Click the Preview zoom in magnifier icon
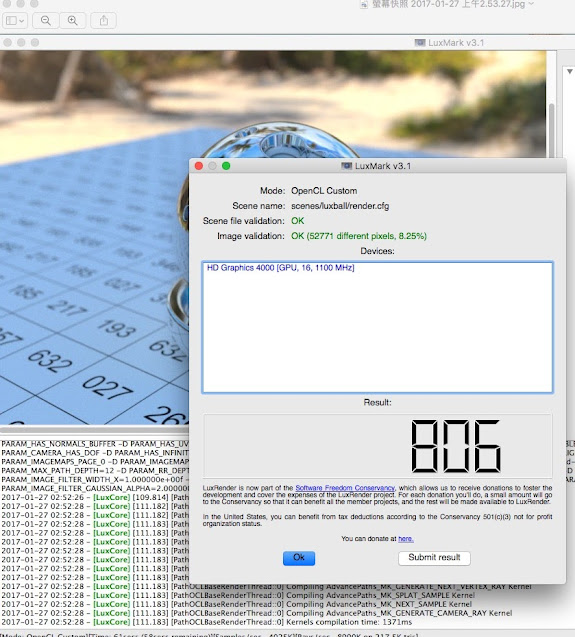This screenshot has width=575, height=637. pos(73,21)
